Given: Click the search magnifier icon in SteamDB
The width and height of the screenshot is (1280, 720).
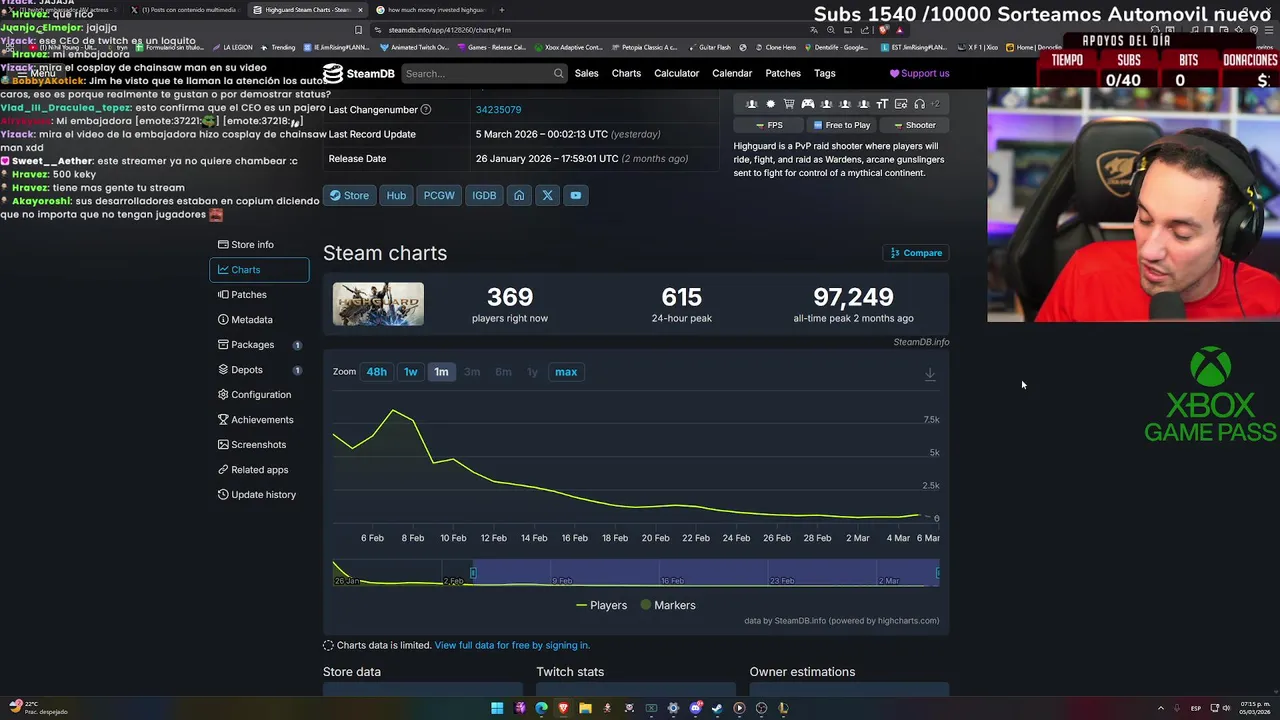Looking at the screenshot, I should [558, 73].
